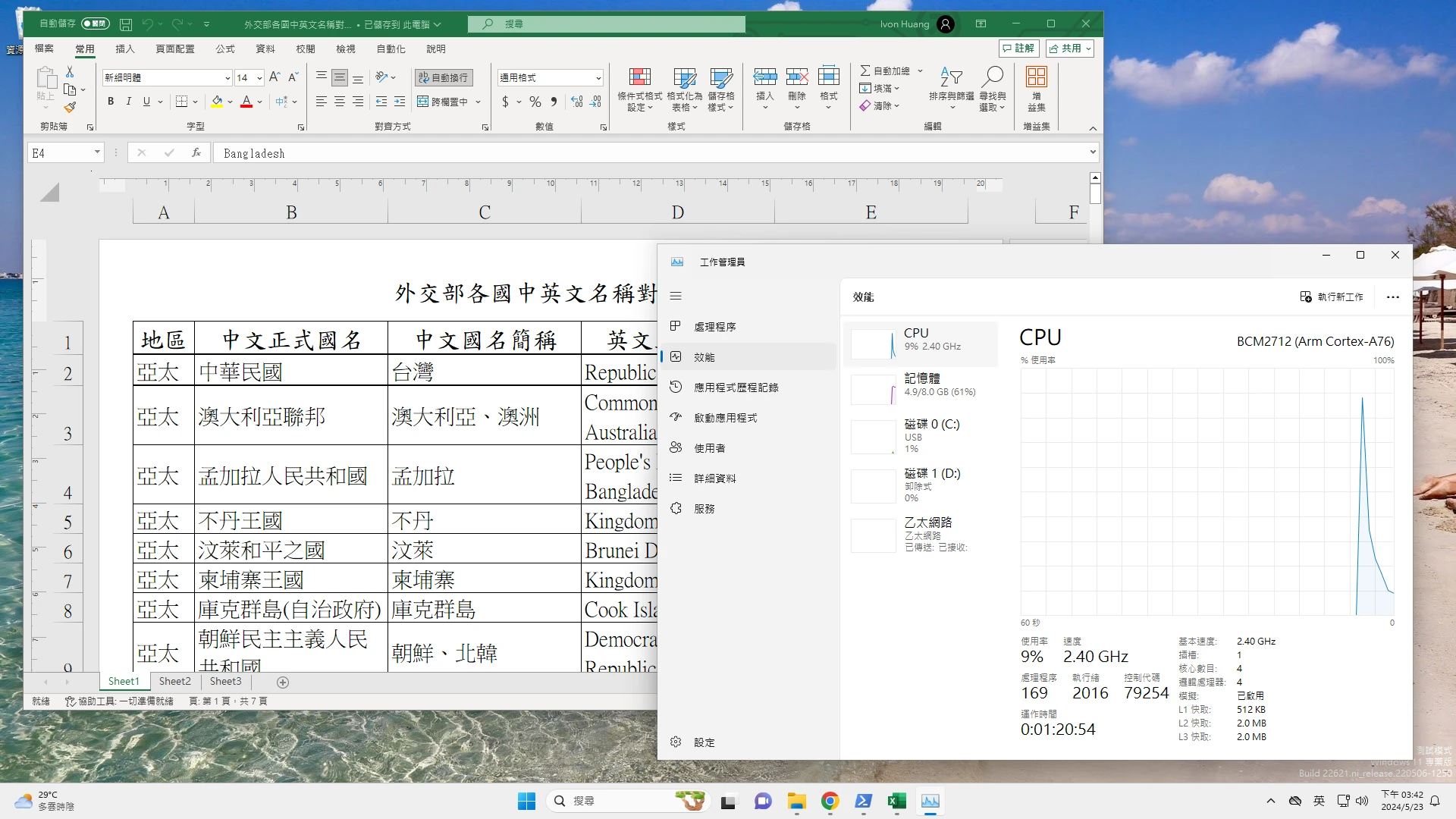1456x819 pixels.
Task: Toggle Wrap Text button
Action: (444, 77)
